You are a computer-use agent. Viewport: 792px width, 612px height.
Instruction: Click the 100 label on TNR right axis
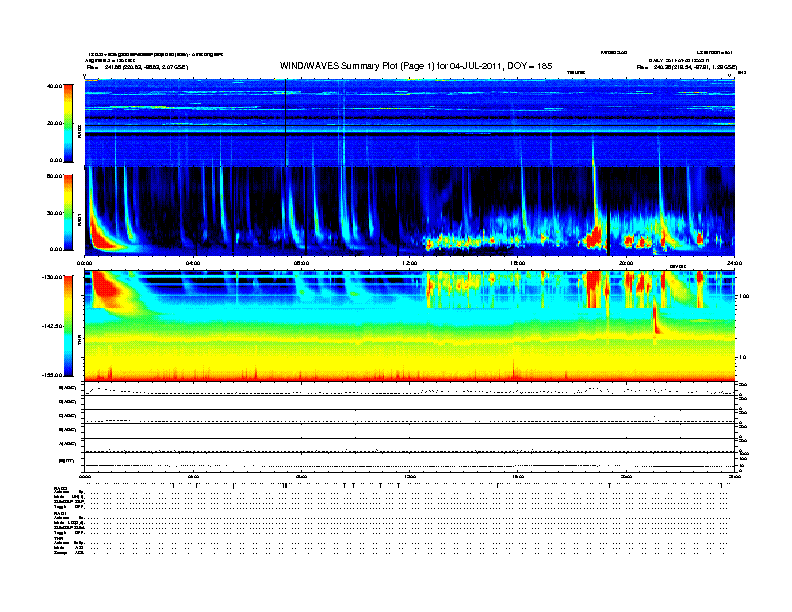(x=743, y=296)
